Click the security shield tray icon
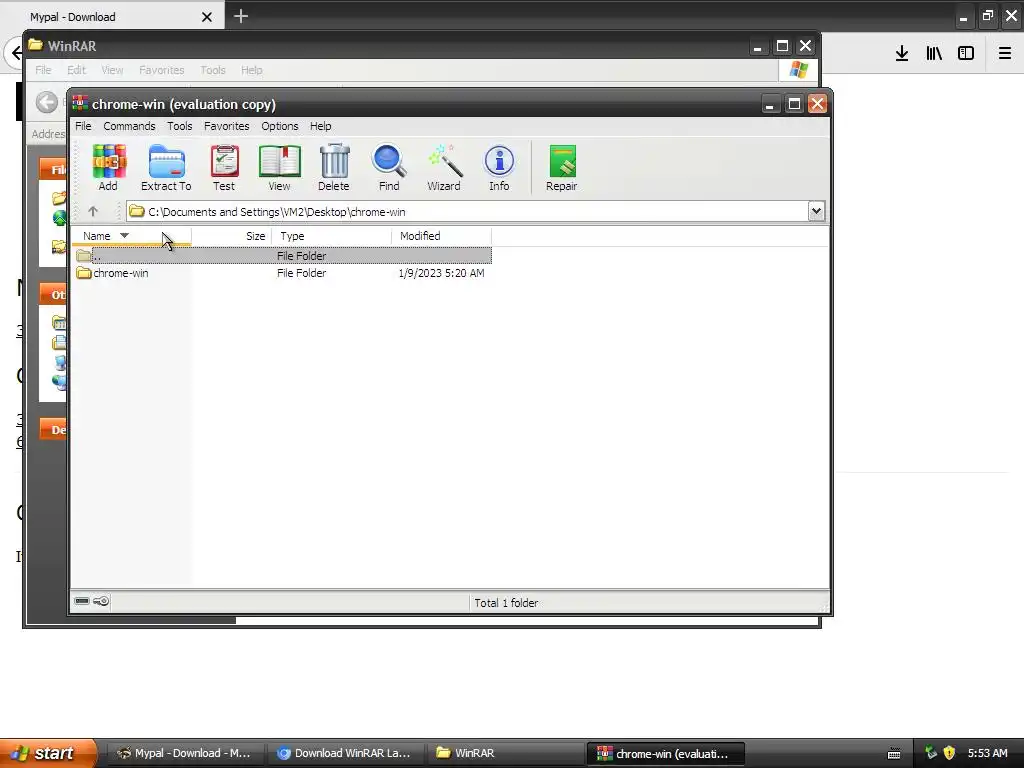The width and height of the screenshot is (1024, 768). coord(950,753)
